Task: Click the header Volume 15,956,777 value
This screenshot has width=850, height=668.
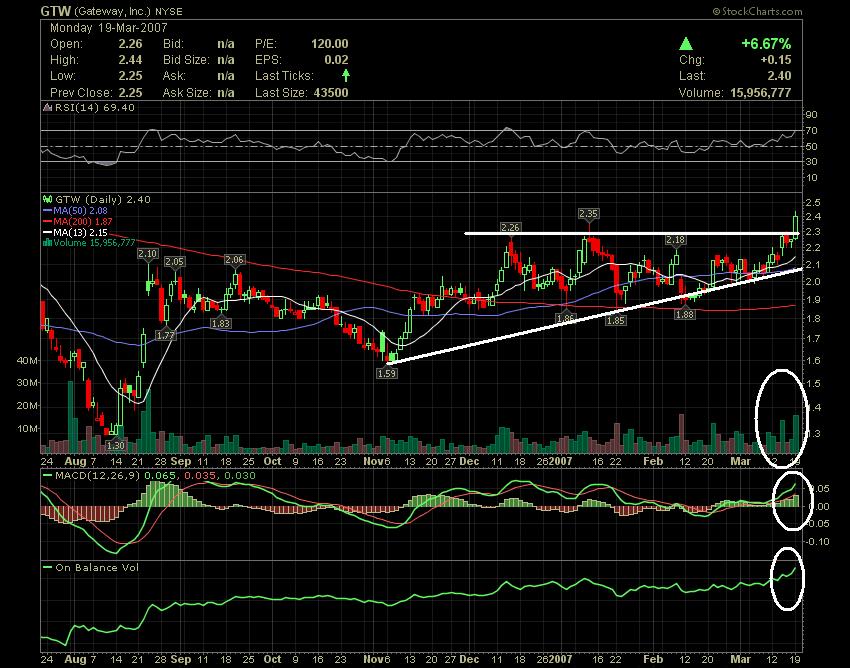Action: coord(761,93)
